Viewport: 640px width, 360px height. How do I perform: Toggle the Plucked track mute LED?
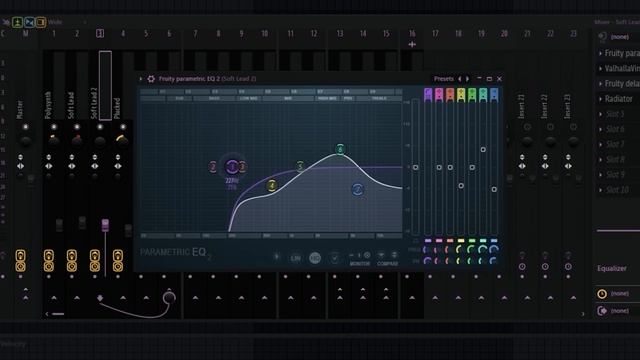[123, 127]
